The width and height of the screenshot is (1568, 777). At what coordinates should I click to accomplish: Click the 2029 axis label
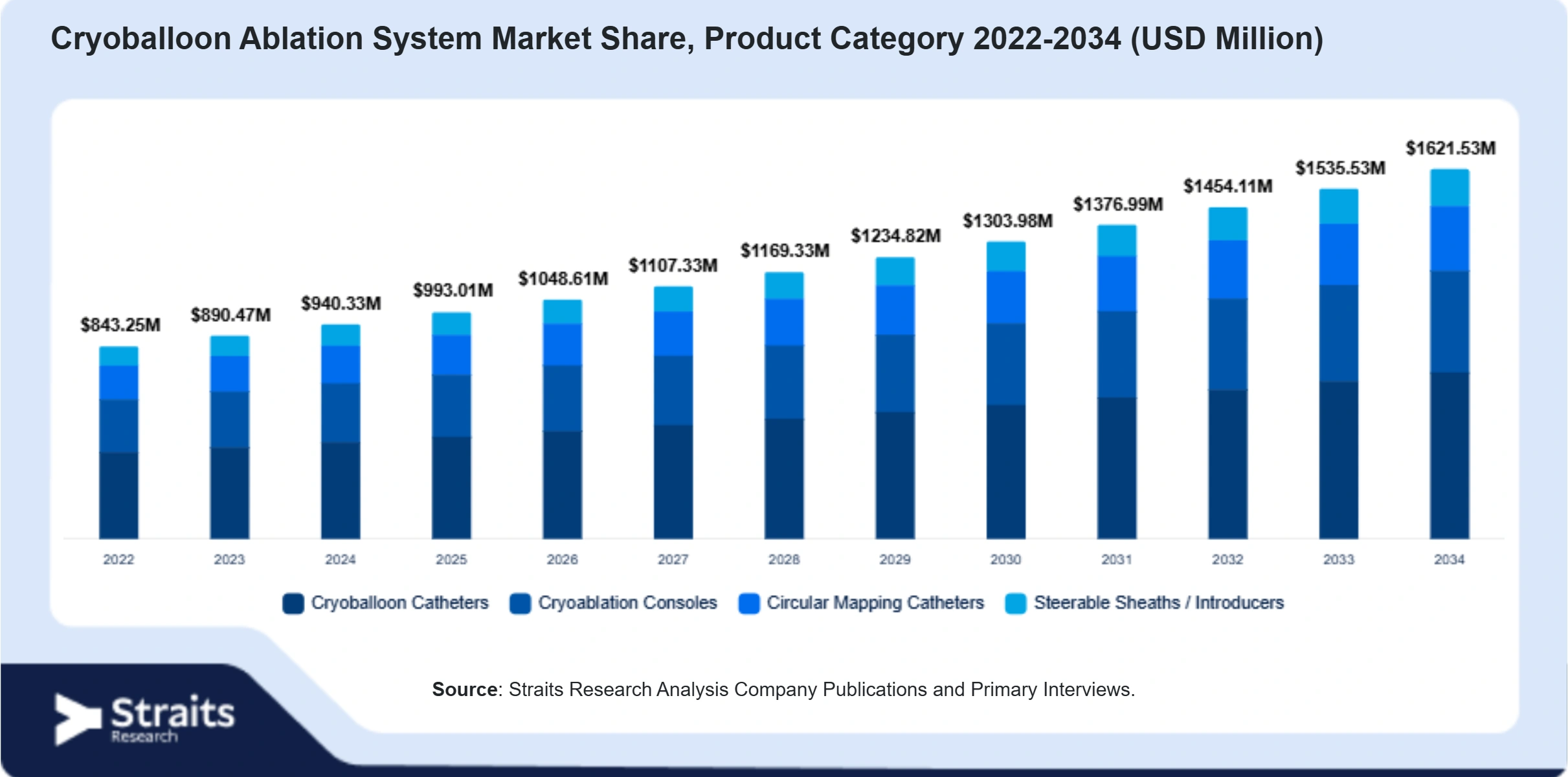[x=895, y=559]
